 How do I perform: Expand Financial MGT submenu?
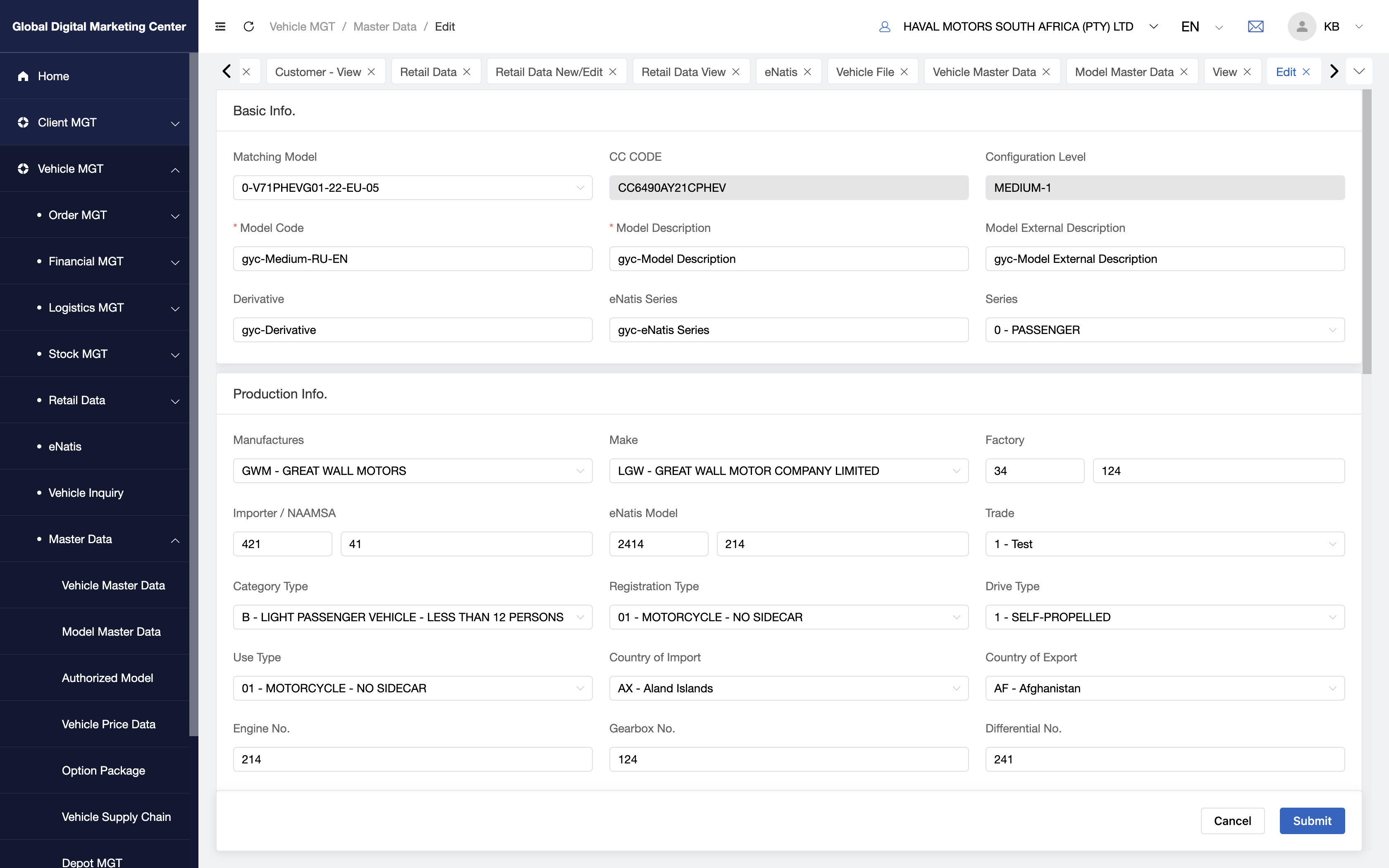[x=95, y=261]
